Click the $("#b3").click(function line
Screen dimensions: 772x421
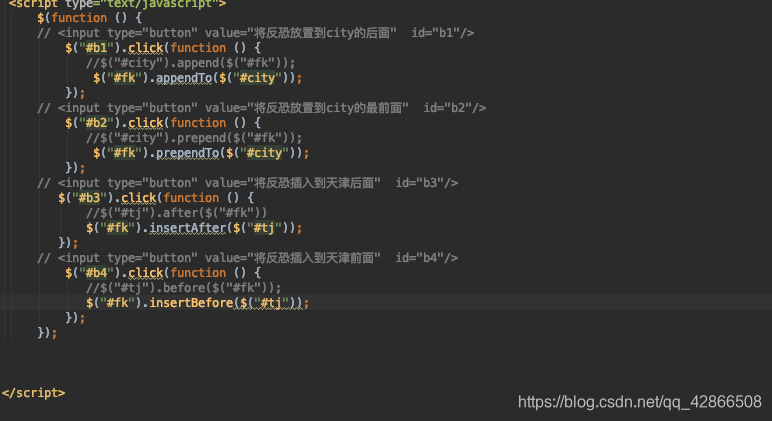(156, 198)
